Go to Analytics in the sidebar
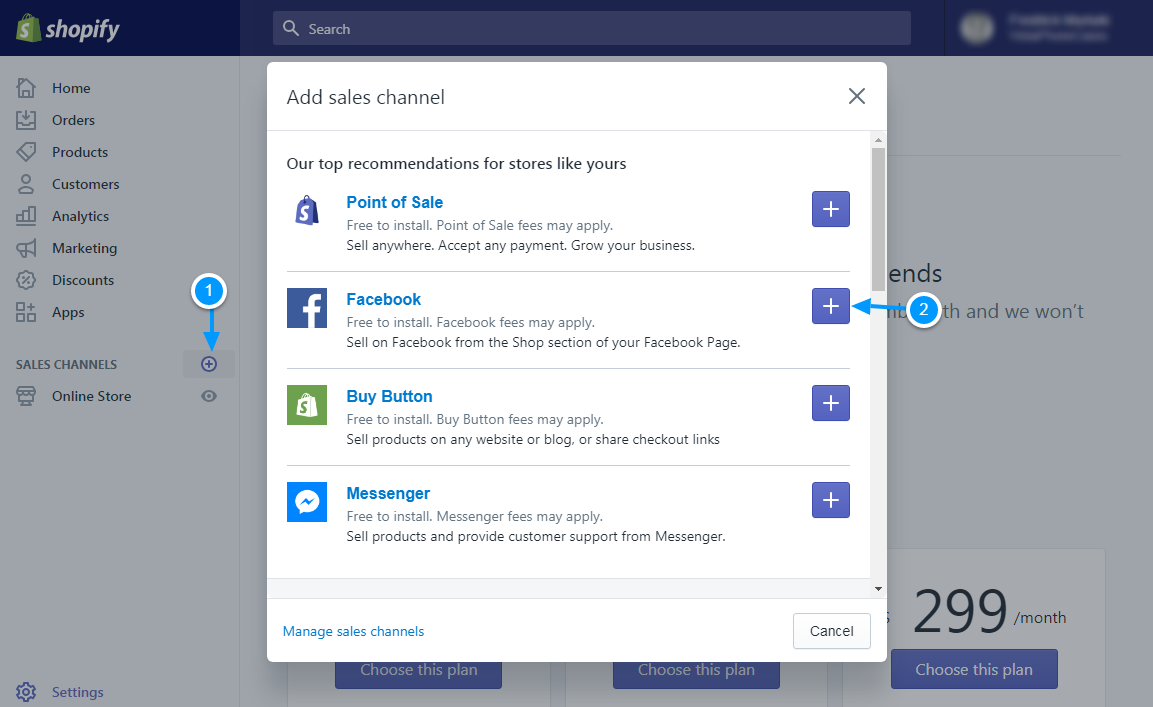 tap(80, 216)
